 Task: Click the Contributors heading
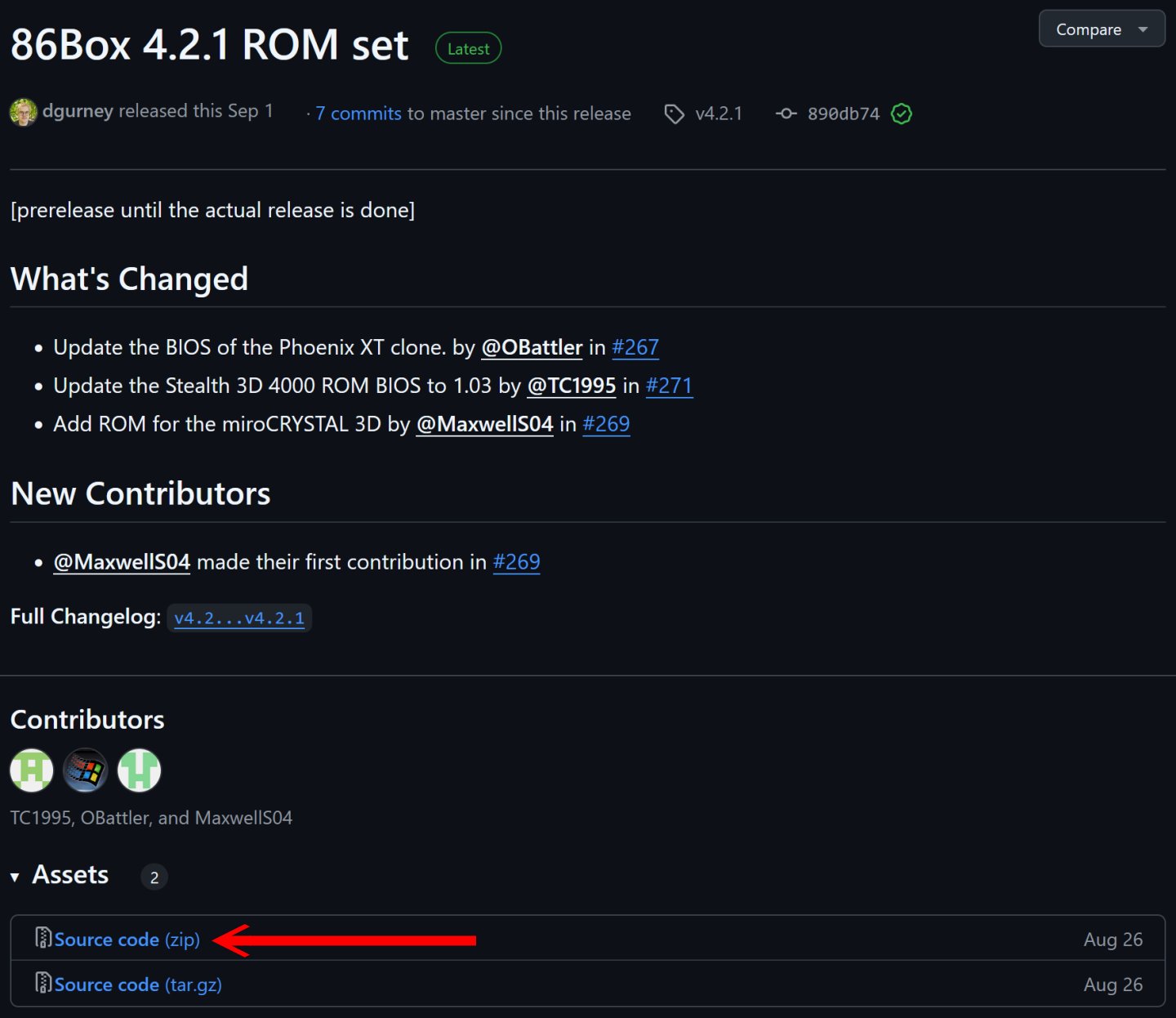pyautogui.click(x=87, y=720)
